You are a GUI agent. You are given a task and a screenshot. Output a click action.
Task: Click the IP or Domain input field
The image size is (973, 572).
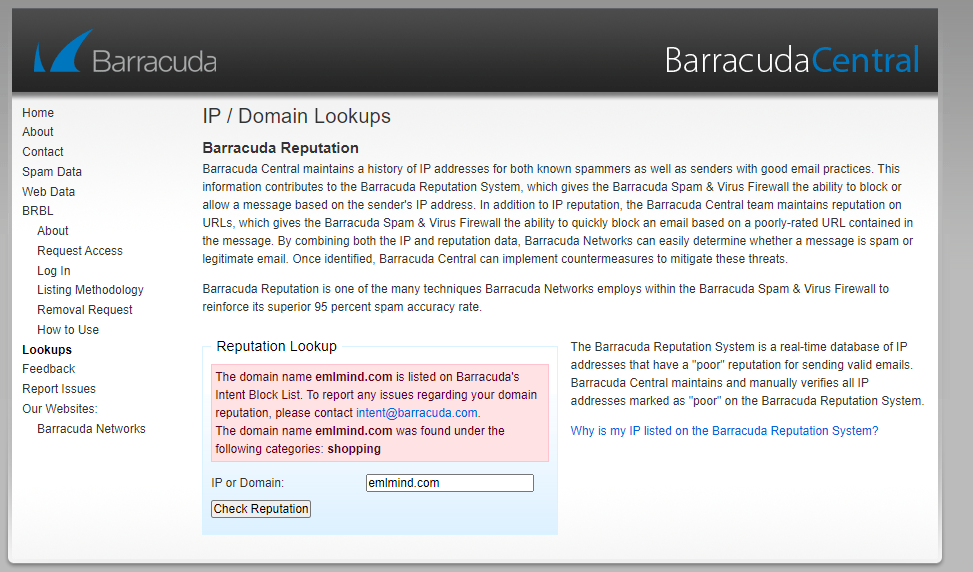click(x=450, y=483)
